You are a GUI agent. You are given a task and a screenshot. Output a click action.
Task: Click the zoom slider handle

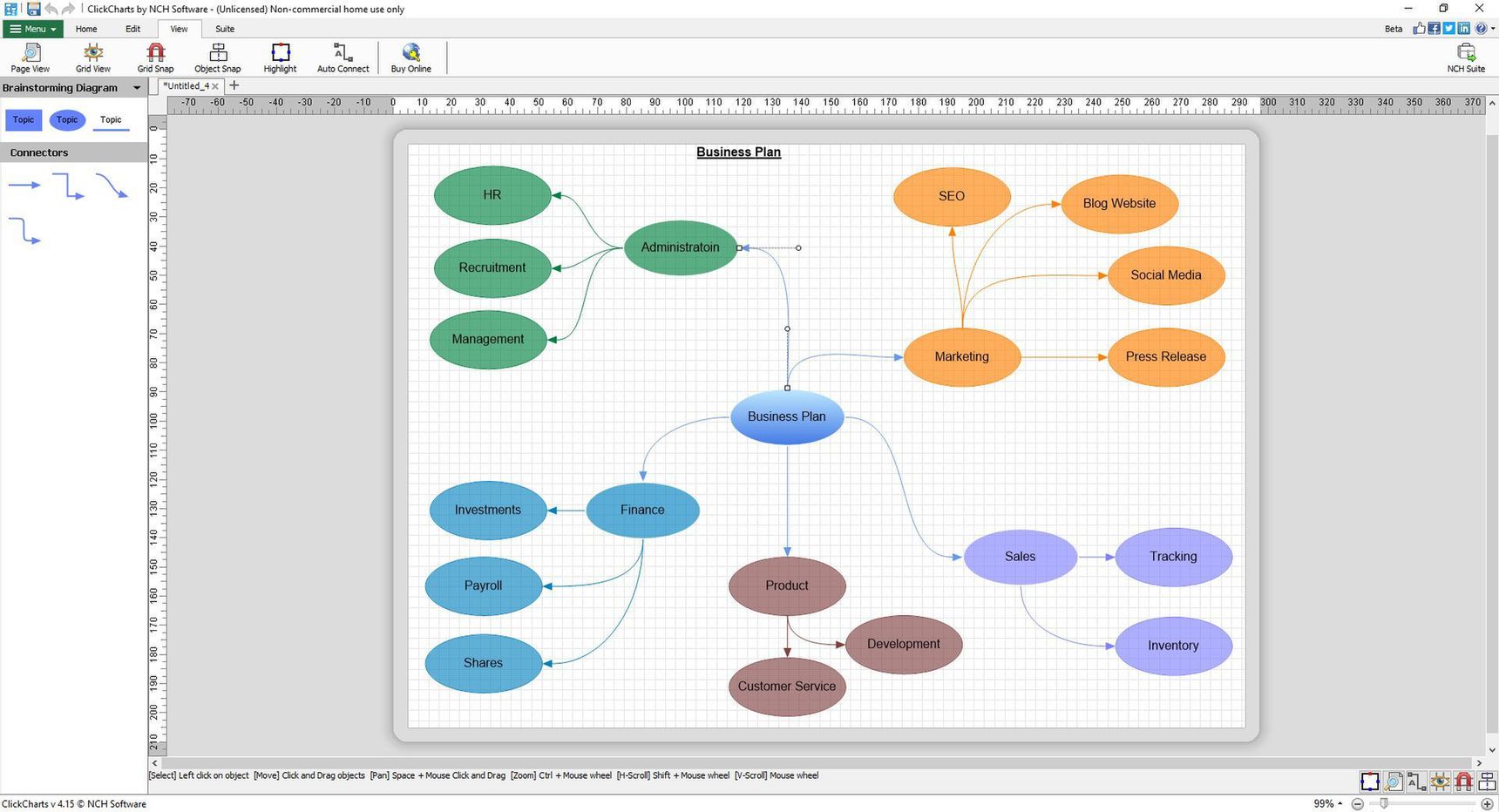pyautogui.click(x=1383, y=803)
